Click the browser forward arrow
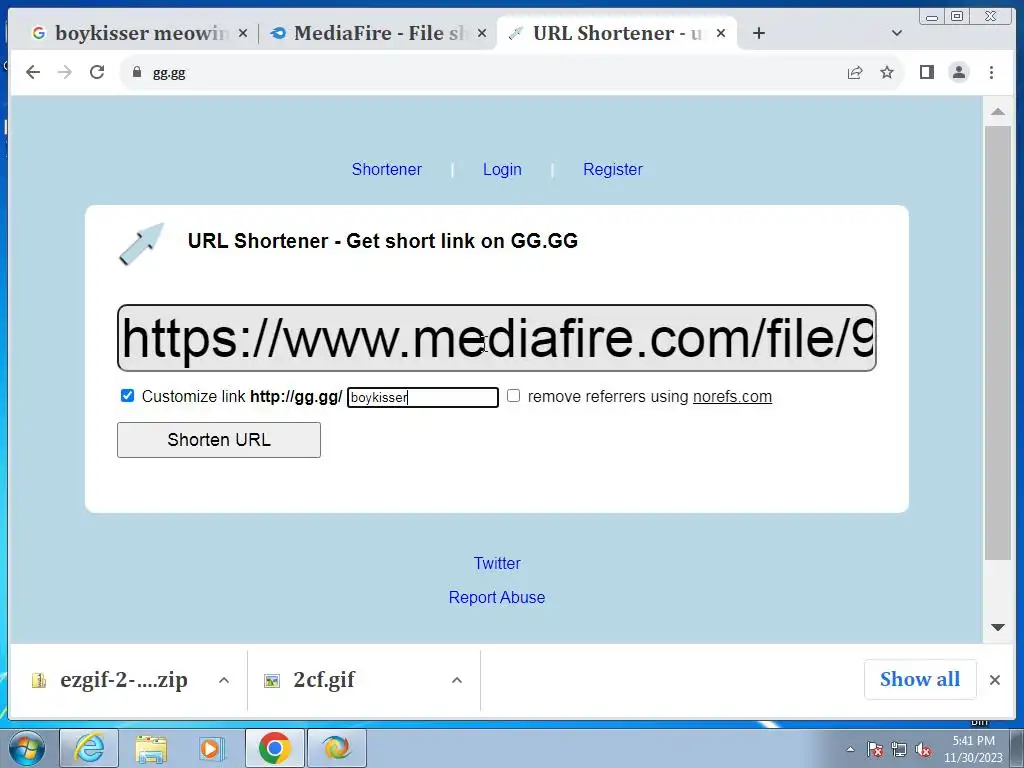 point(65,72)
